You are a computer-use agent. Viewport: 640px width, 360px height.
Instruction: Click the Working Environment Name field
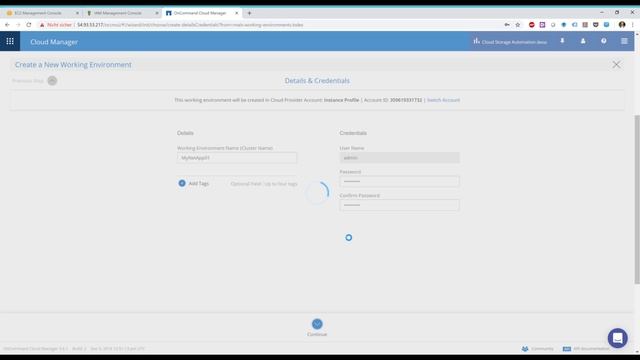click(237, 158)
